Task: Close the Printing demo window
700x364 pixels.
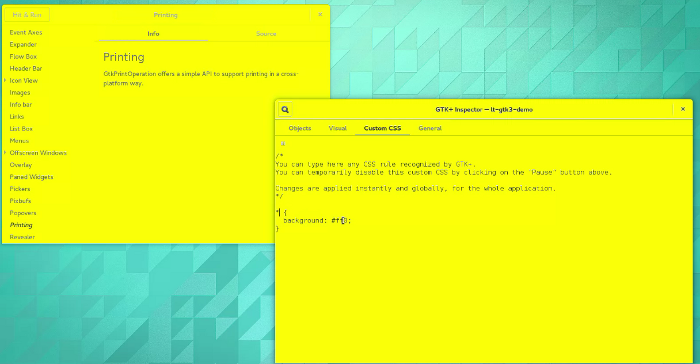Action: click(320, 15)
